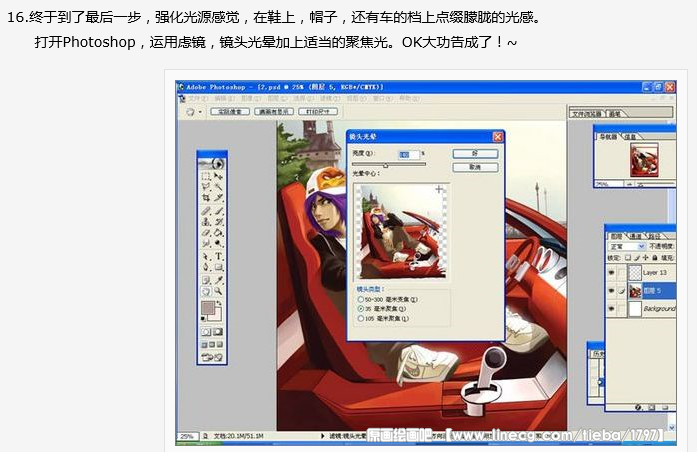Click 满画布显示 button in options bar
The image size is (697, 452).
[x=274, y=111]
